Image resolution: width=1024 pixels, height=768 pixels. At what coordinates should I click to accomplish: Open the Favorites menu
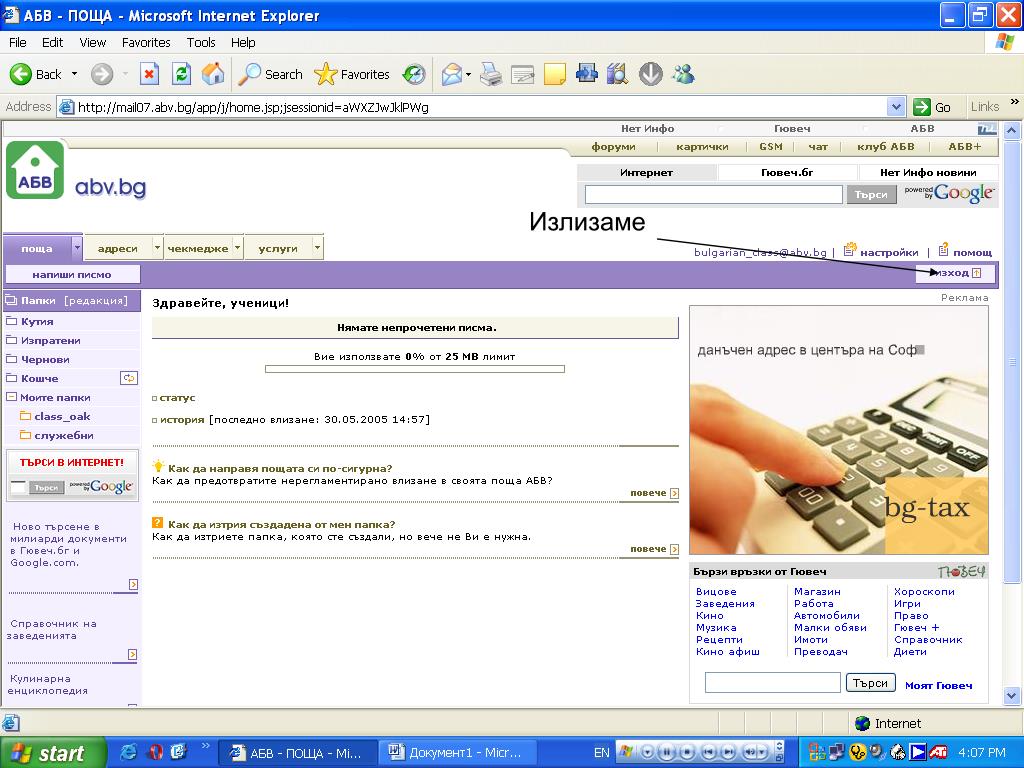[146, 42]
